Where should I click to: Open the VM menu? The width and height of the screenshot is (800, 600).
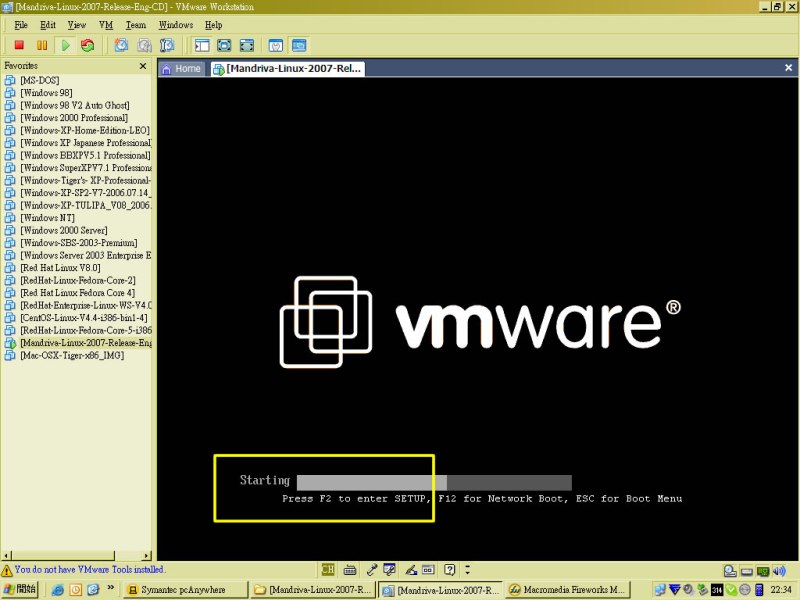(106, 25)
